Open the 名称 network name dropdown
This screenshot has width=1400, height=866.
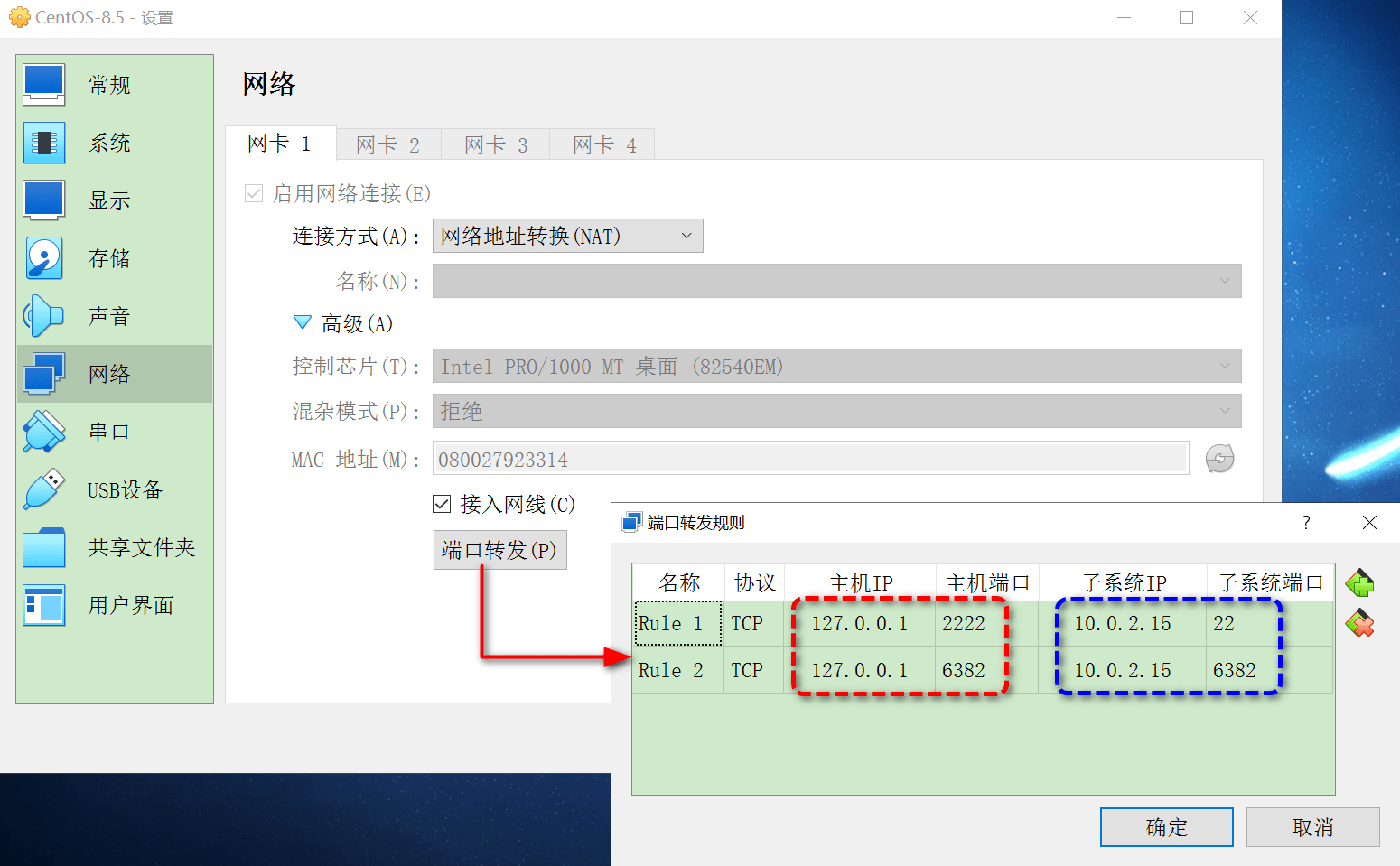[836, 281]
